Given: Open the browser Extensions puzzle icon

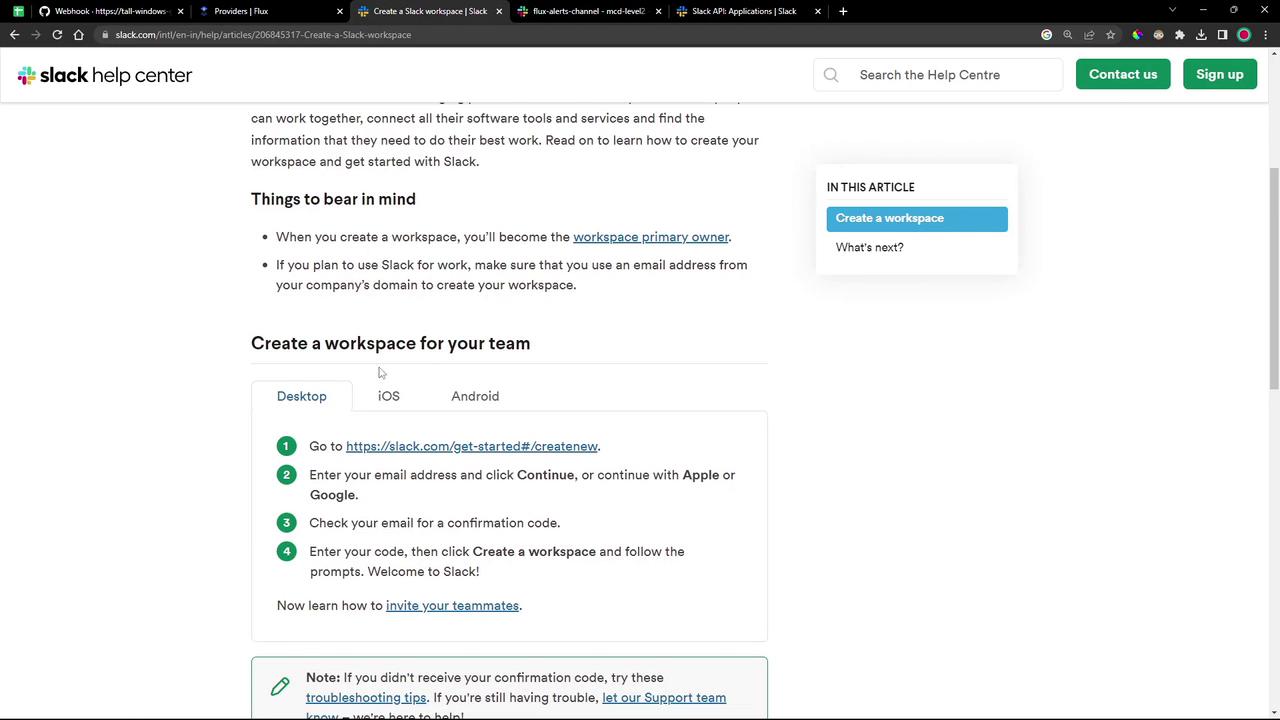Looking at the screenshot, I should 1180,35.
